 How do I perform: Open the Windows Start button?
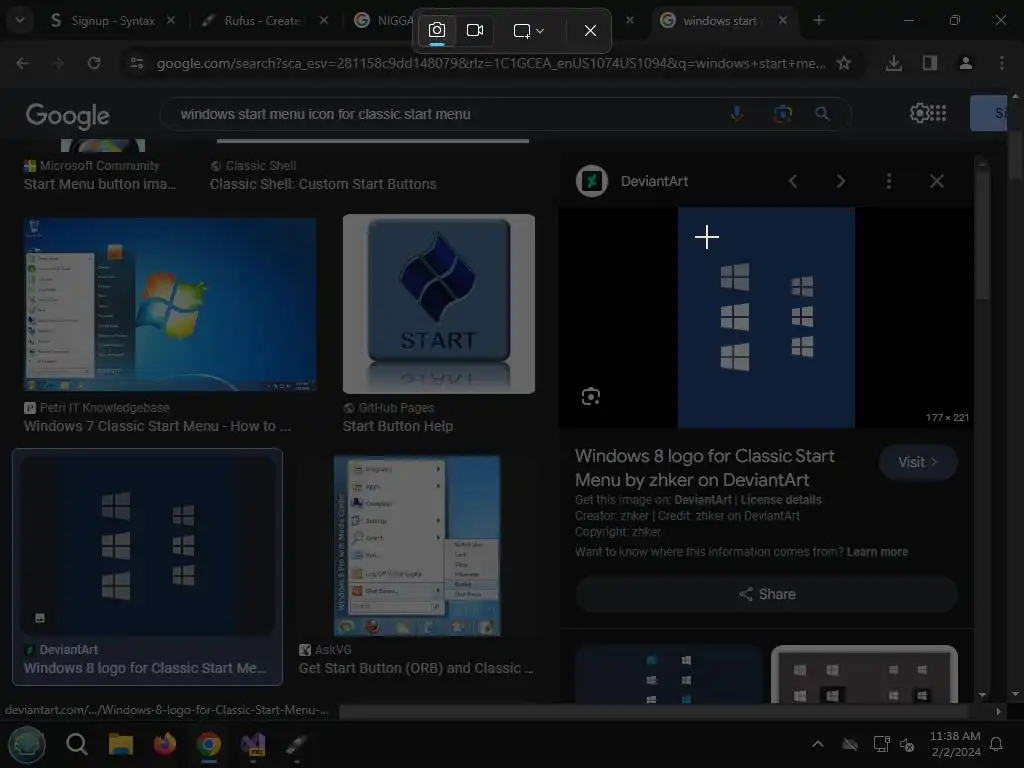[27, 744]
